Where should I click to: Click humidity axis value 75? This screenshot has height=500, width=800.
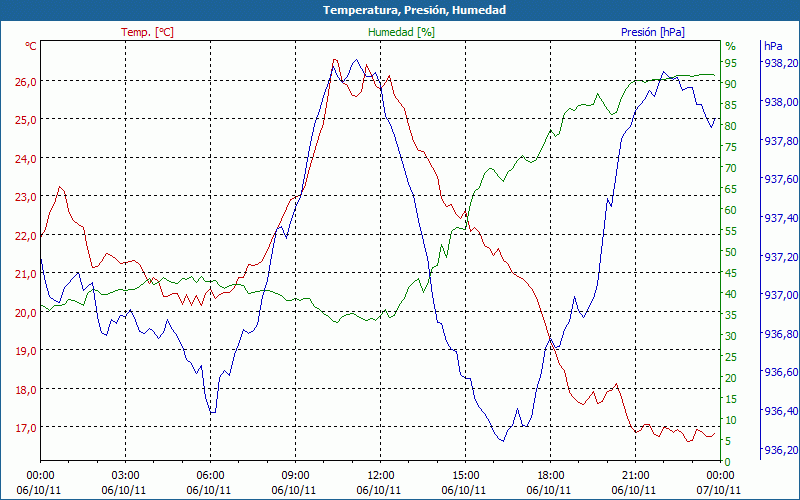(731, 147)
